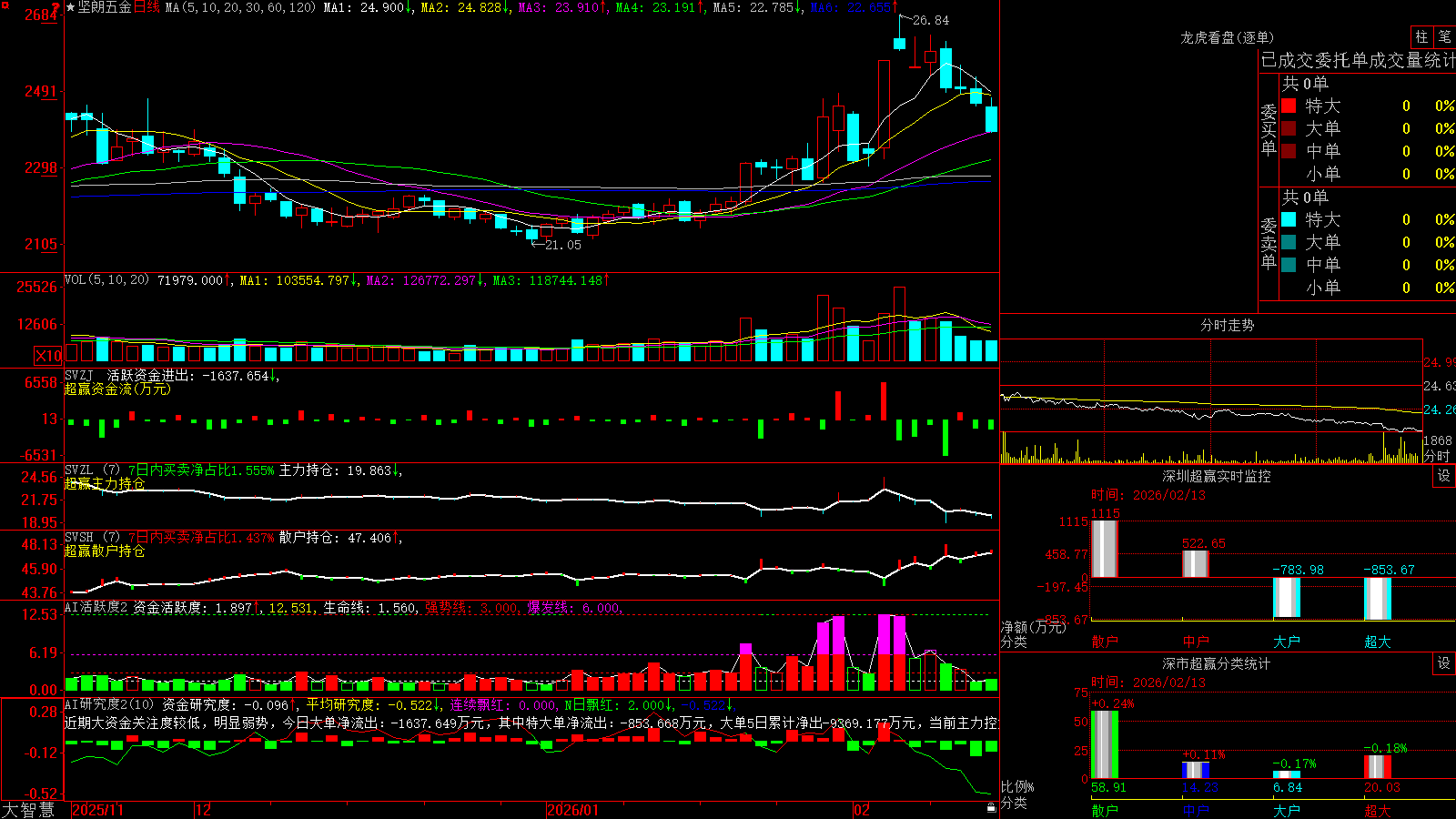Click the 平均研究度: -0.522 label
This screenshot has width=1456, height=819.
pyautogui.click(x=373, y=704)
